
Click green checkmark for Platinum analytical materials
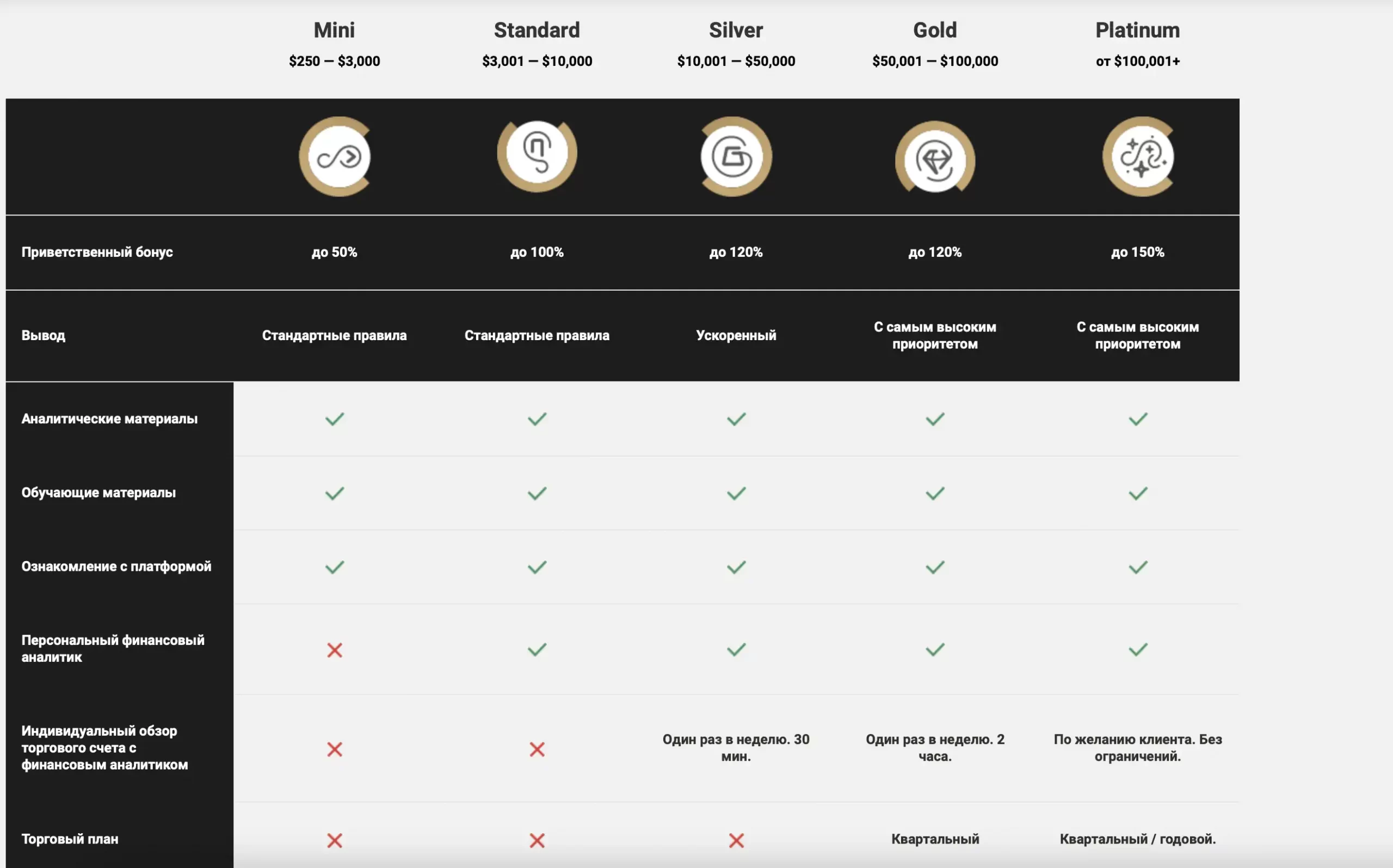point(1138,419)
